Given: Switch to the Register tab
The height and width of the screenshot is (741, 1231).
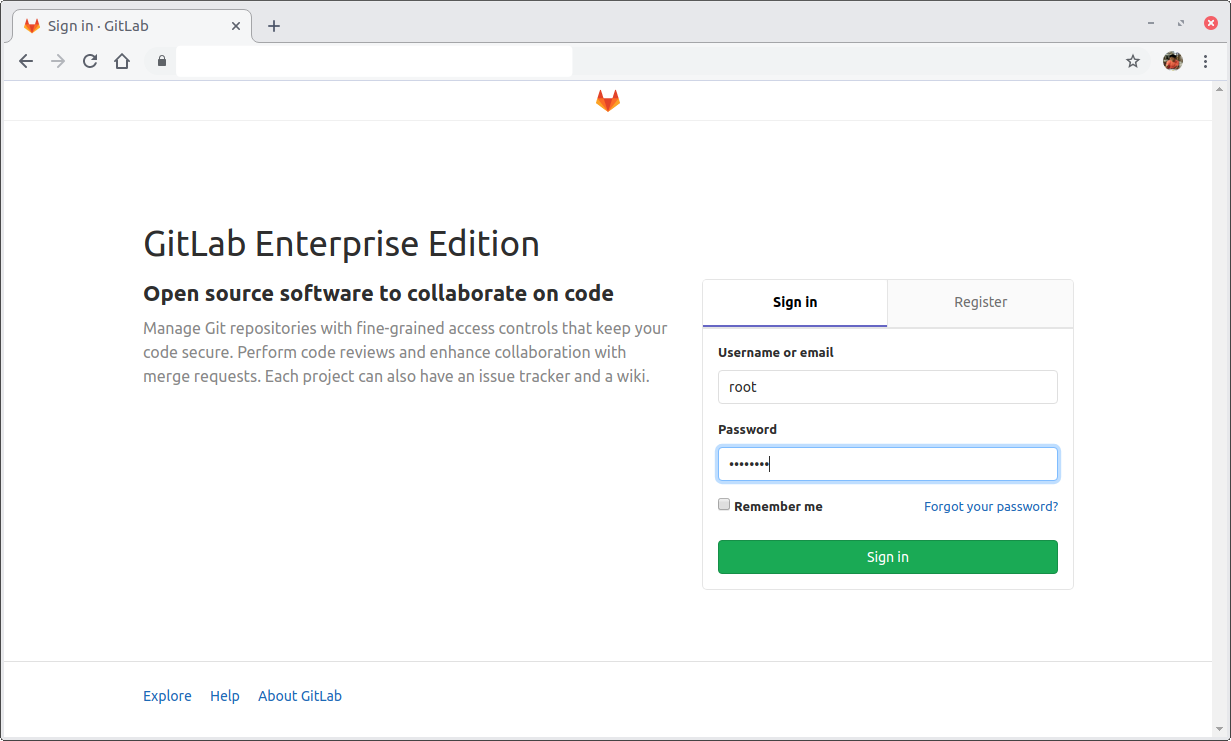Looking at the screenshot, I should click(980, 302).
